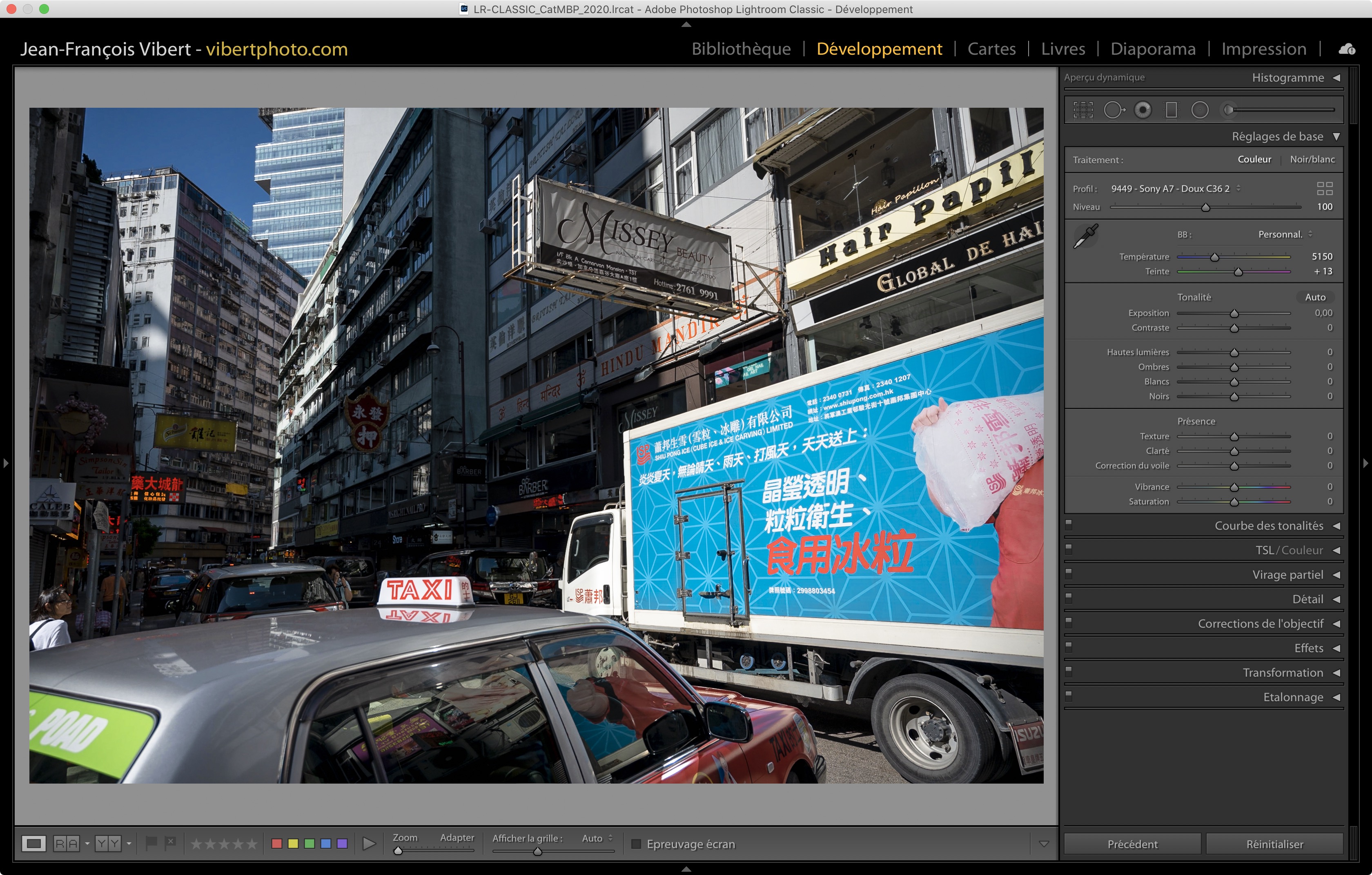Viewport: 1372px width, 875px height.
Task: Enable the Epreuvage écran checkbox
Action: (637, 844)
